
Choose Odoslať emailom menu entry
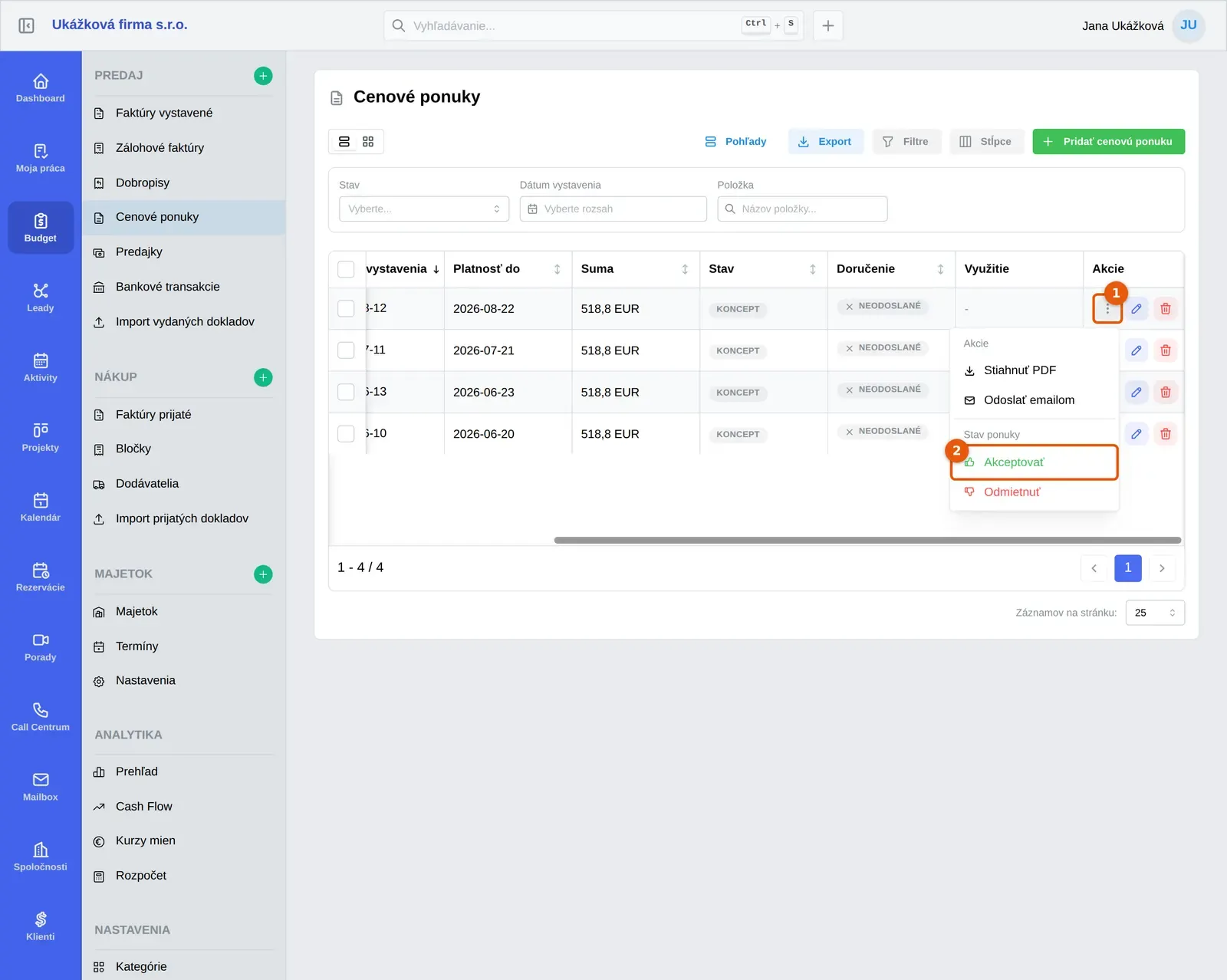[1034, 400]
